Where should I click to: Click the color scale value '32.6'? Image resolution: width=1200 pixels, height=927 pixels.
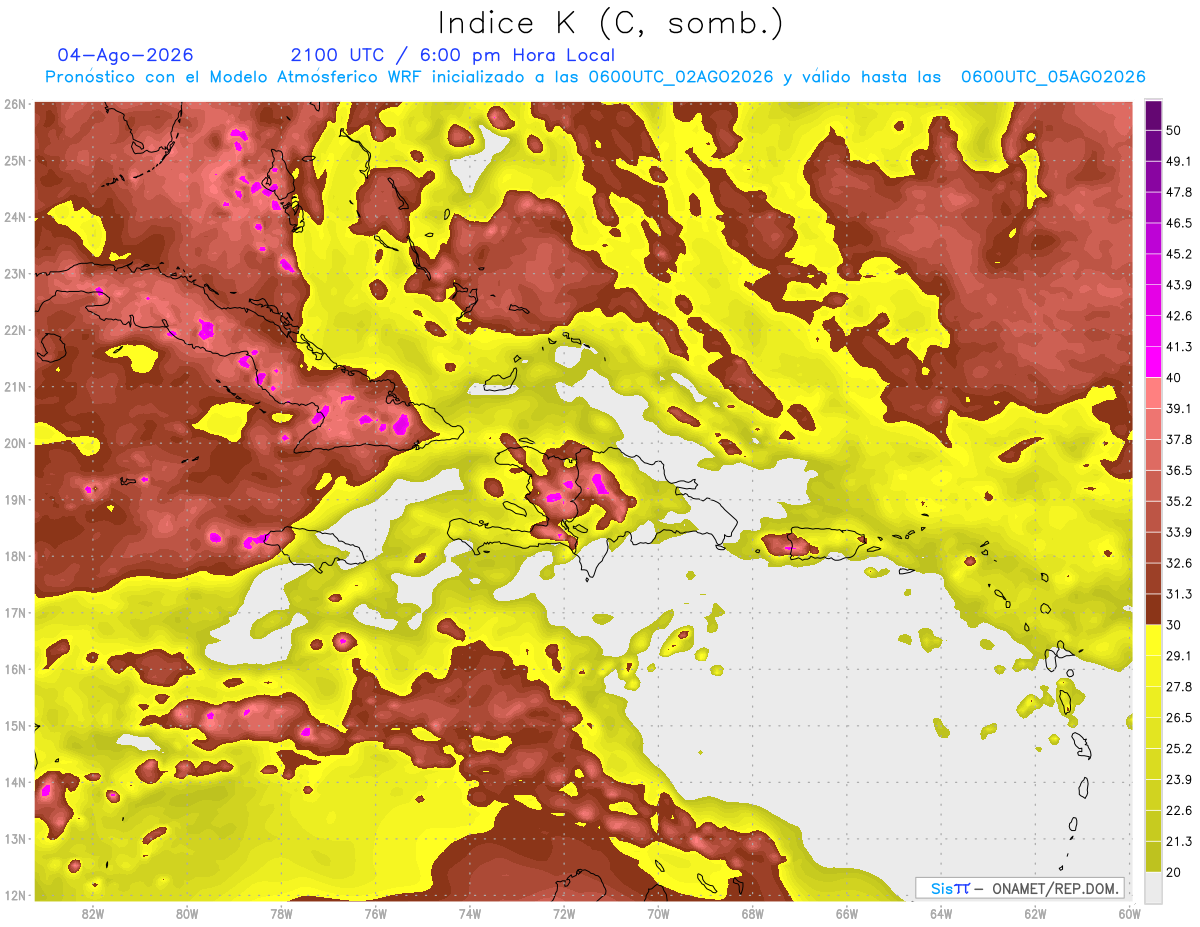pyautogui.click(x=1180, y=563)
